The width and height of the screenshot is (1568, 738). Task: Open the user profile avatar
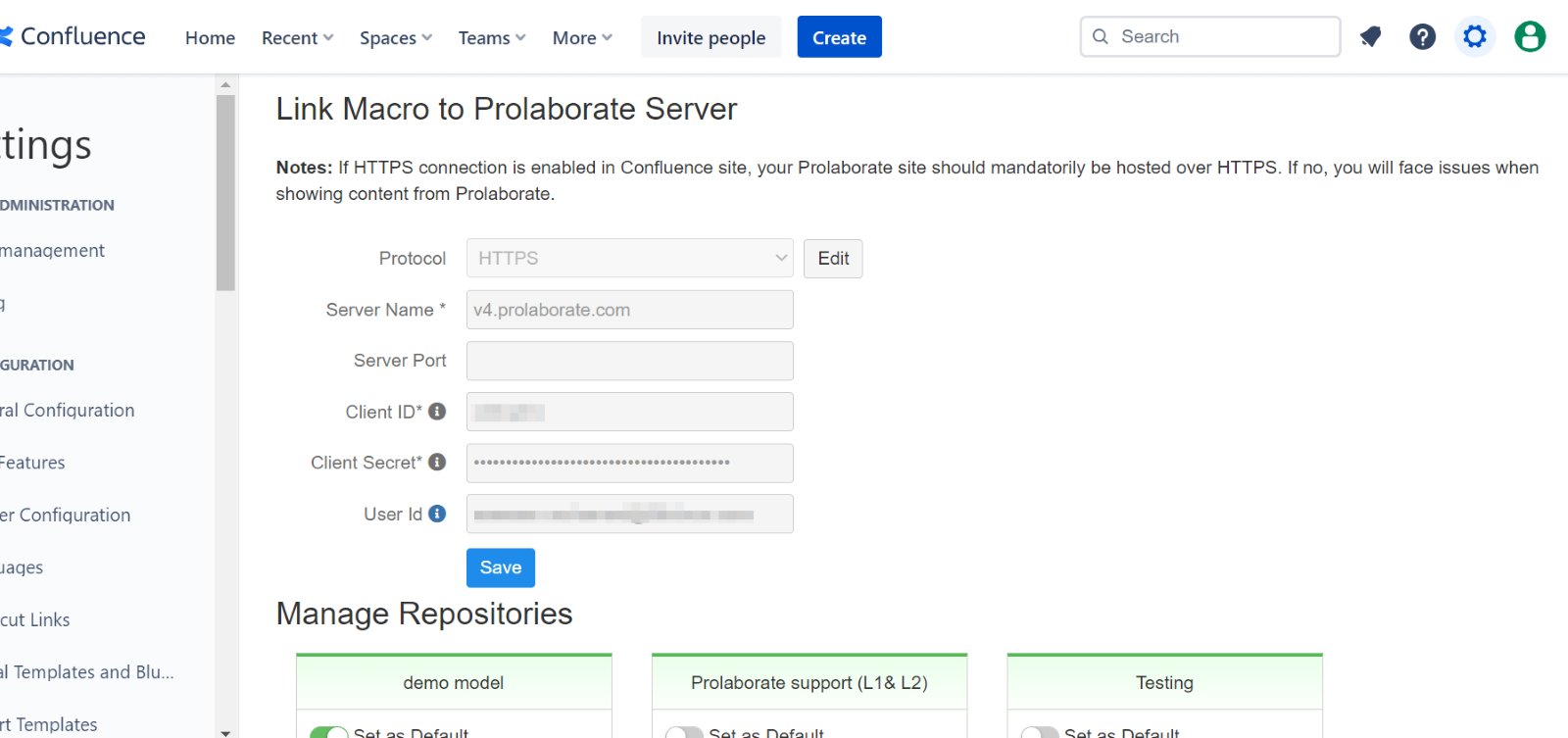(1530, 37)
